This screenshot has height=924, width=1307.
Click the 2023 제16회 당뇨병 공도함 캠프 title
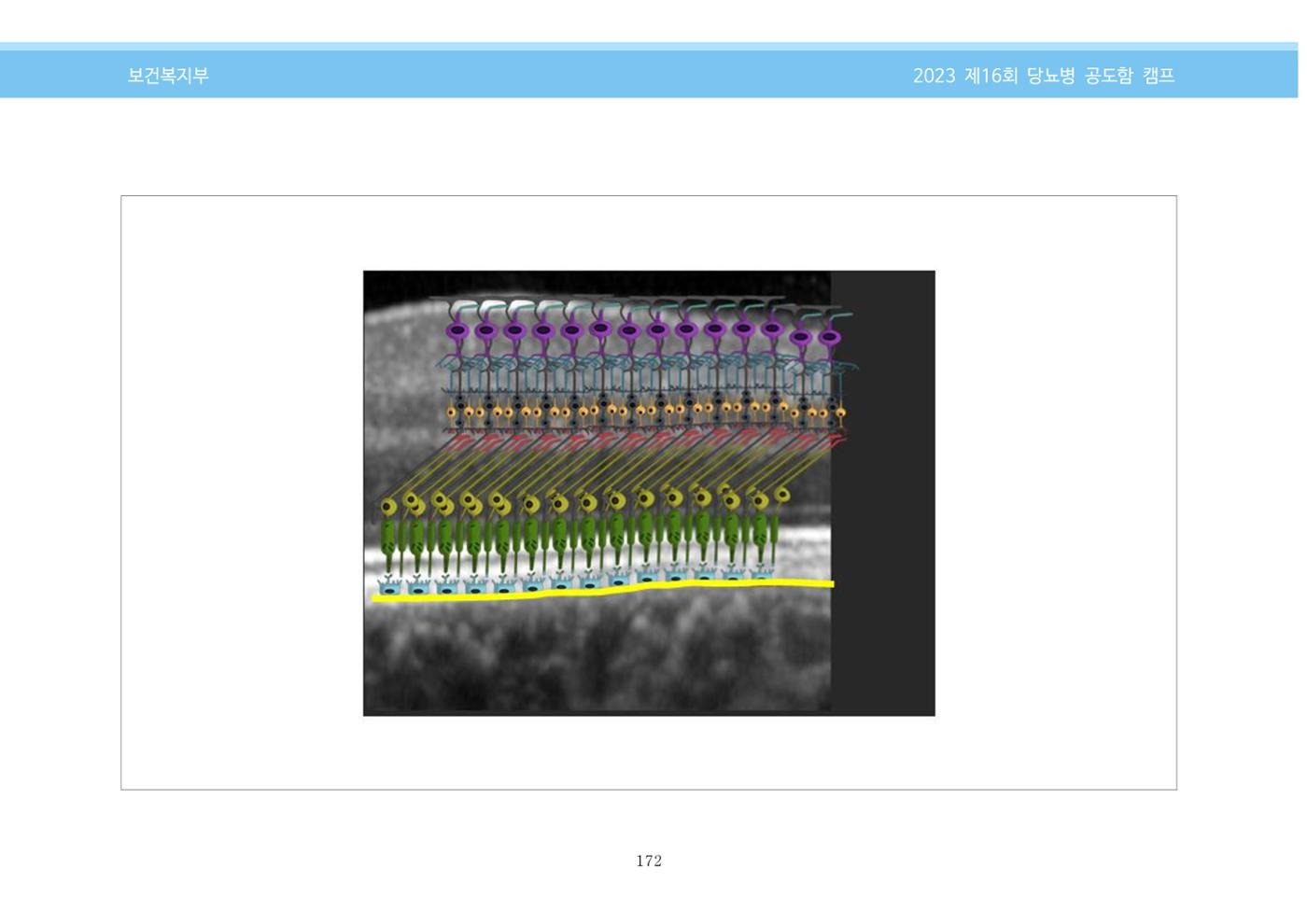click(1044, 76)
